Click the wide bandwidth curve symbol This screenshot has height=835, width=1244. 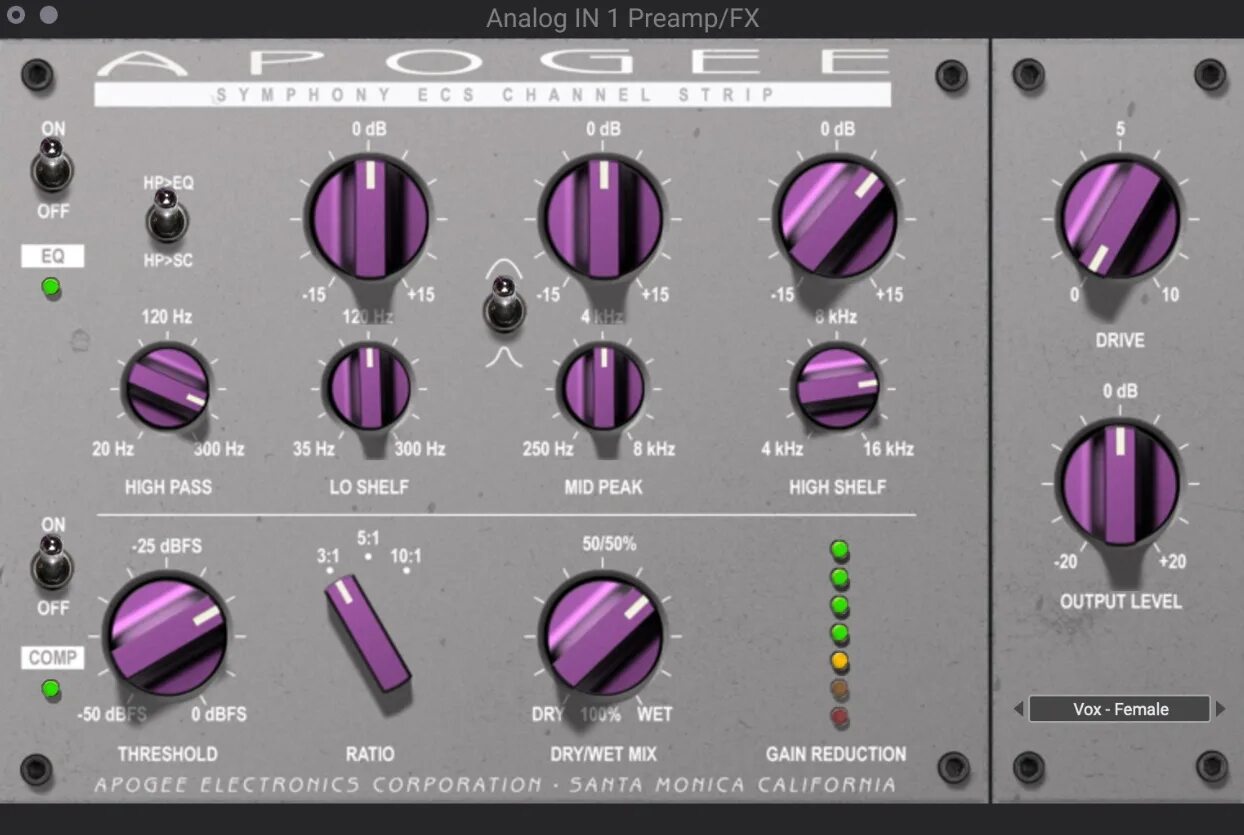(x=504, y=268)
